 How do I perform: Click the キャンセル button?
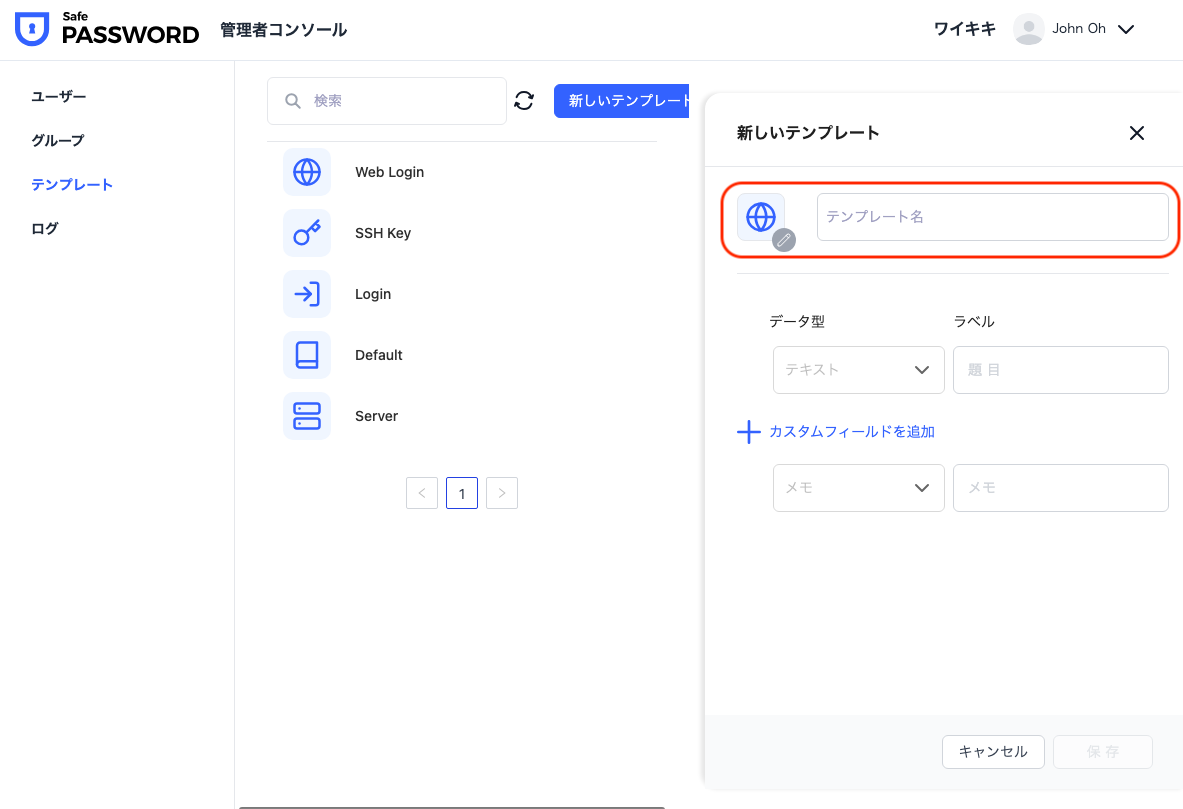click(x=993, y=752)
